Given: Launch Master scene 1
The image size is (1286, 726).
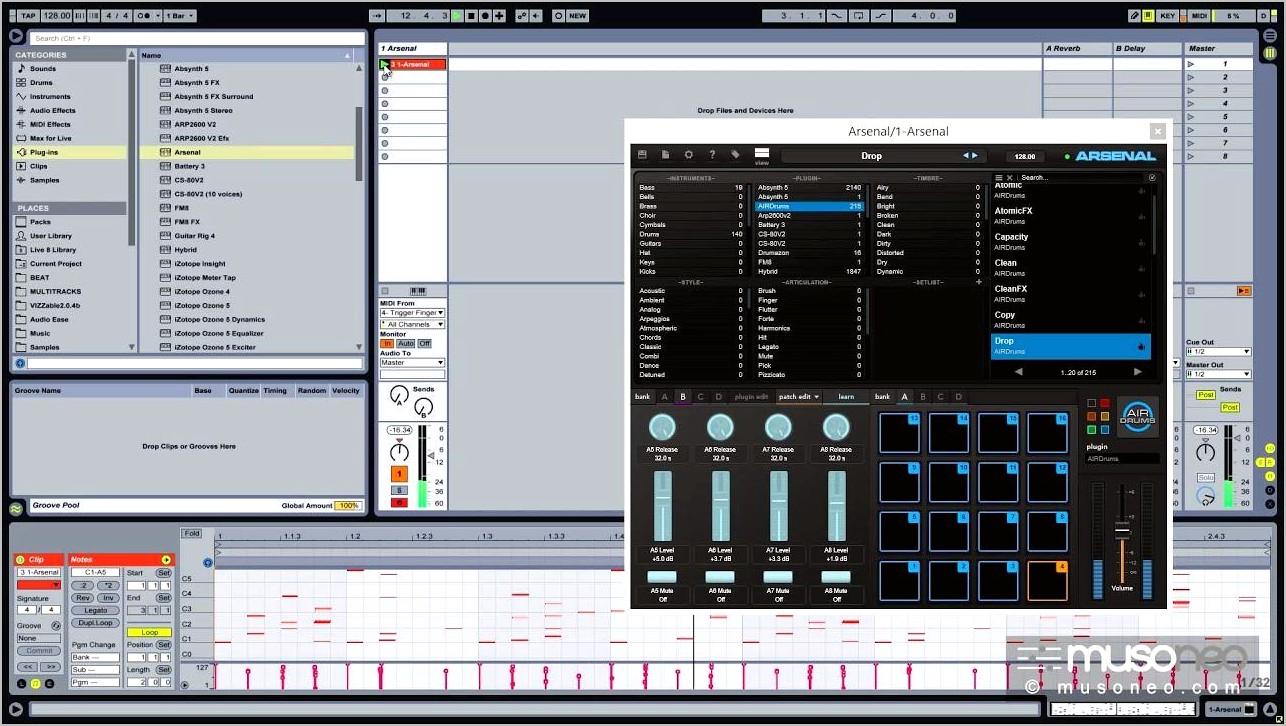Looking at the screenshot, I should pyautogui.click(x=1190, y=64).
